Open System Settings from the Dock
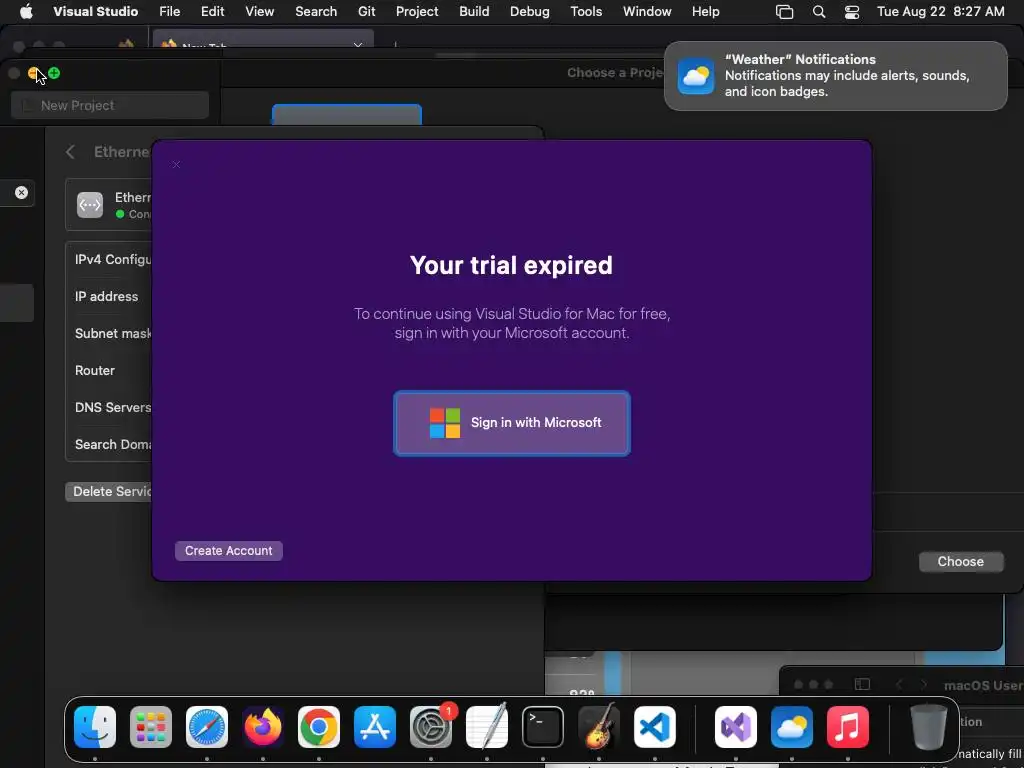Image resolution: width=1024 pixels, height=768 pixels. pos(431,727)
